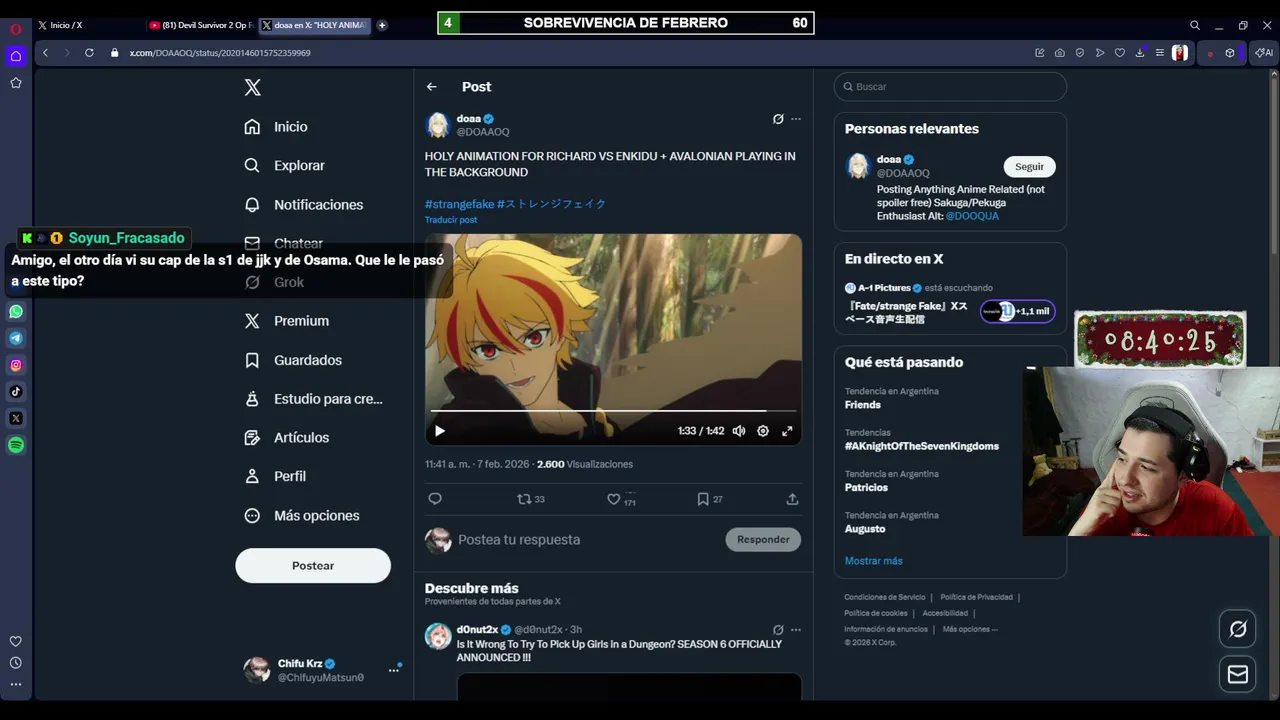Viewport: 1280px width, 720px height.
Task: Open the floating Grok button
Action: (x=1238, y=629)
